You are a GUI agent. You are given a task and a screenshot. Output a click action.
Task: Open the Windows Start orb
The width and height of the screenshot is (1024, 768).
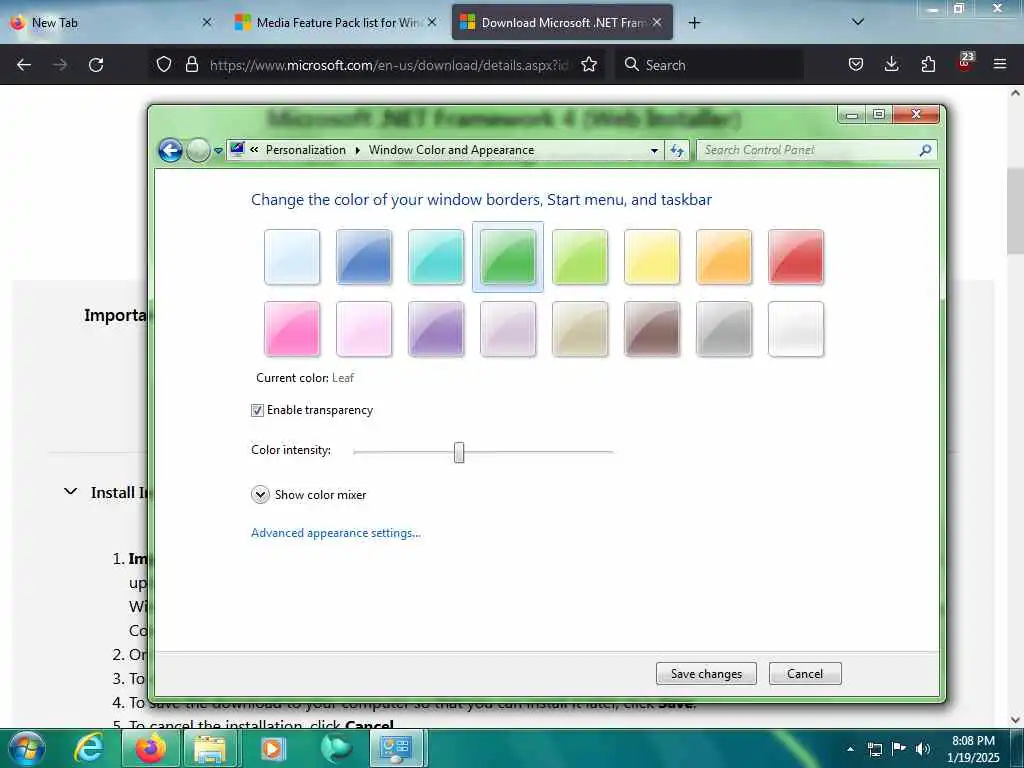click(26, 748)
